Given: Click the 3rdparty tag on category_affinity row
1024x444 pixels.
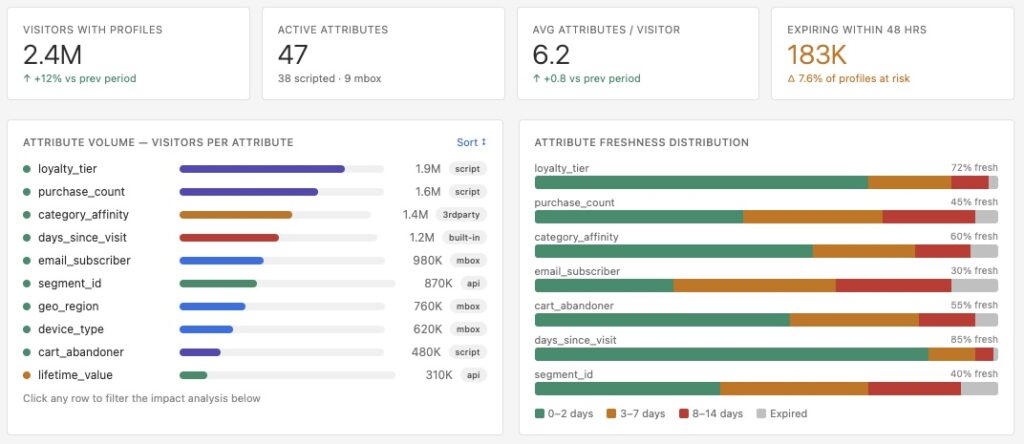Looking at the screenshot, I should click(x=463, y=215).
